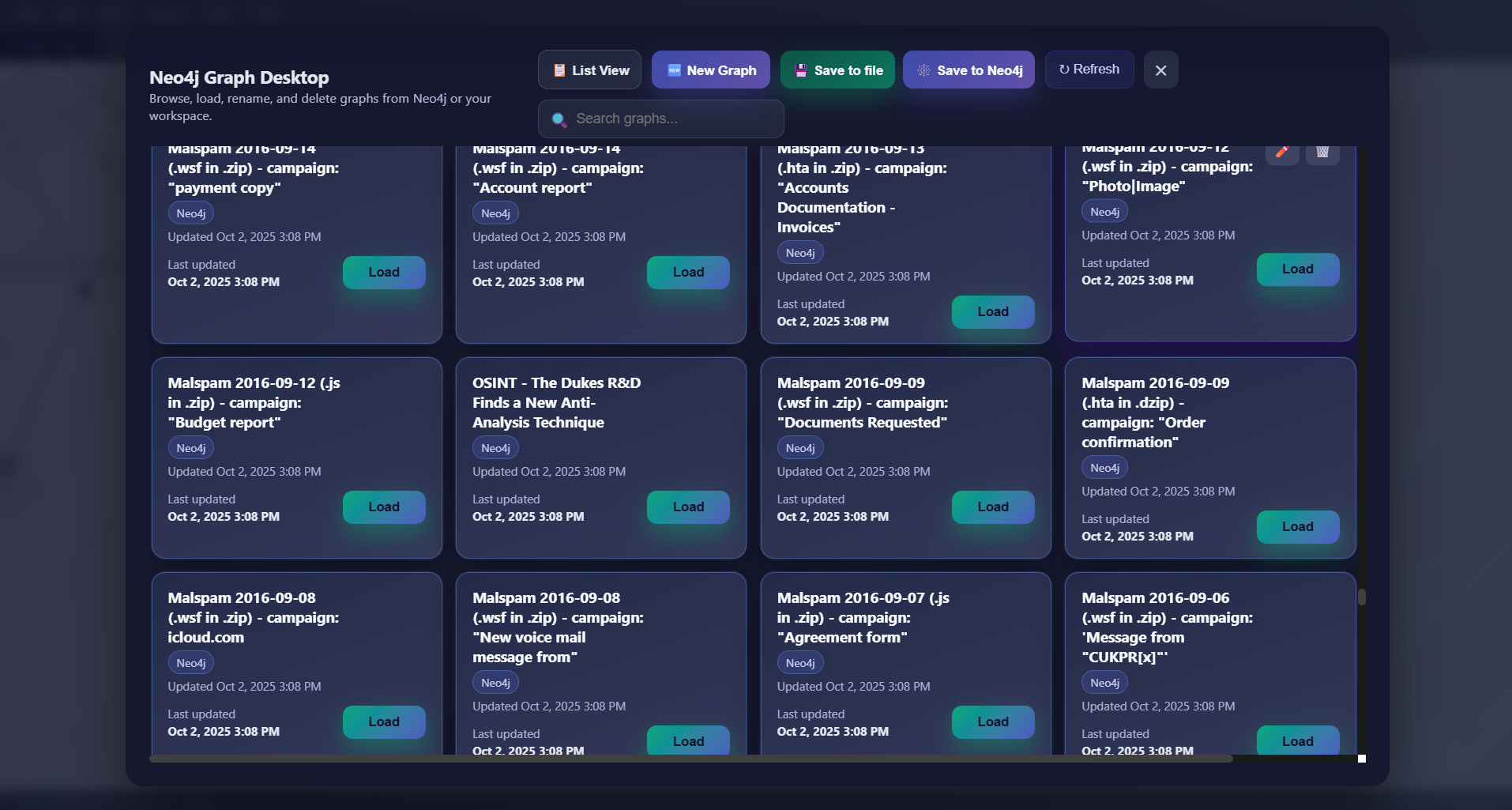Load the OSINT Dukes R&D graph
Screen dimensions: 1512x810
pyautogui.click(x=688, y=507)
